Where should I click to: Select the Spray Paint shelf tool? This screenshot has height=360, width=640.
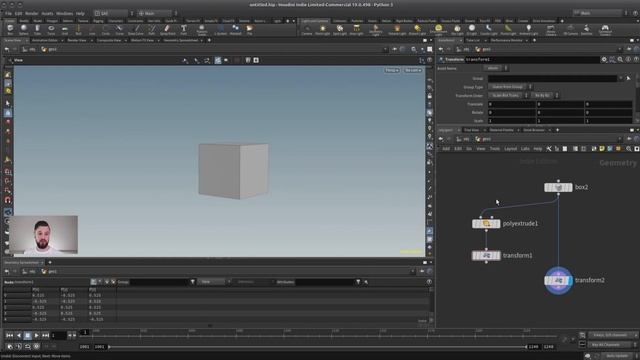pos(167,29)
